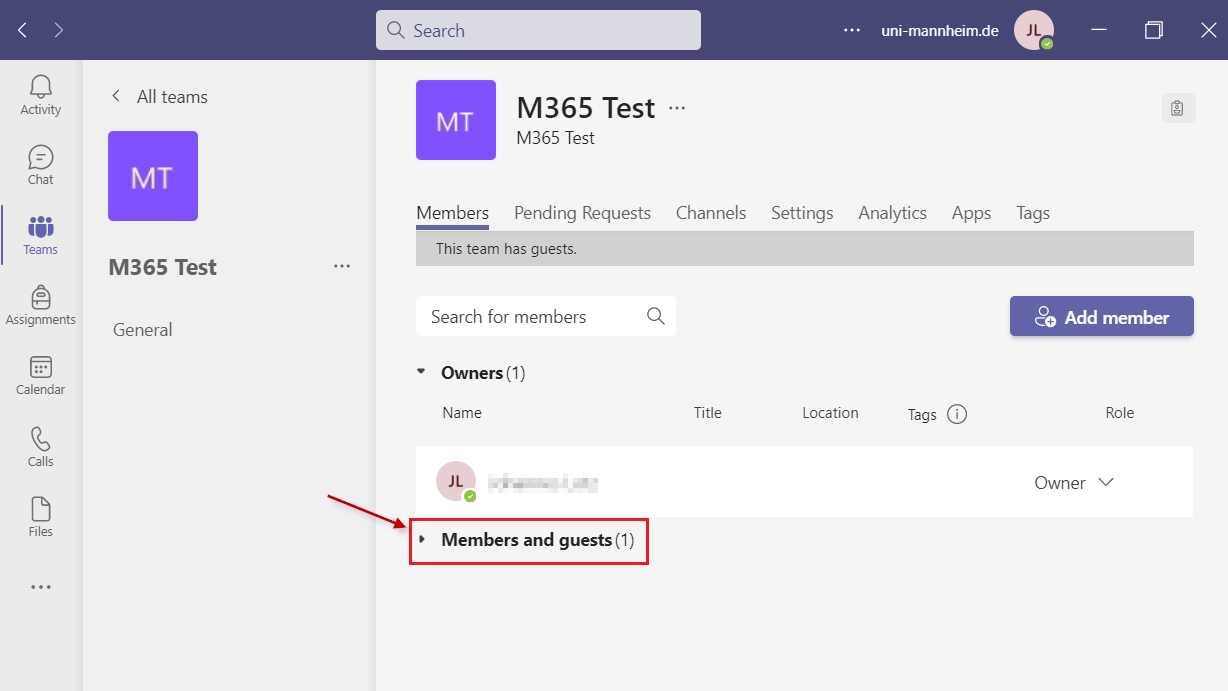
Task: Open the Calendar sidebar icon
Action: click(x=41, y=375)
